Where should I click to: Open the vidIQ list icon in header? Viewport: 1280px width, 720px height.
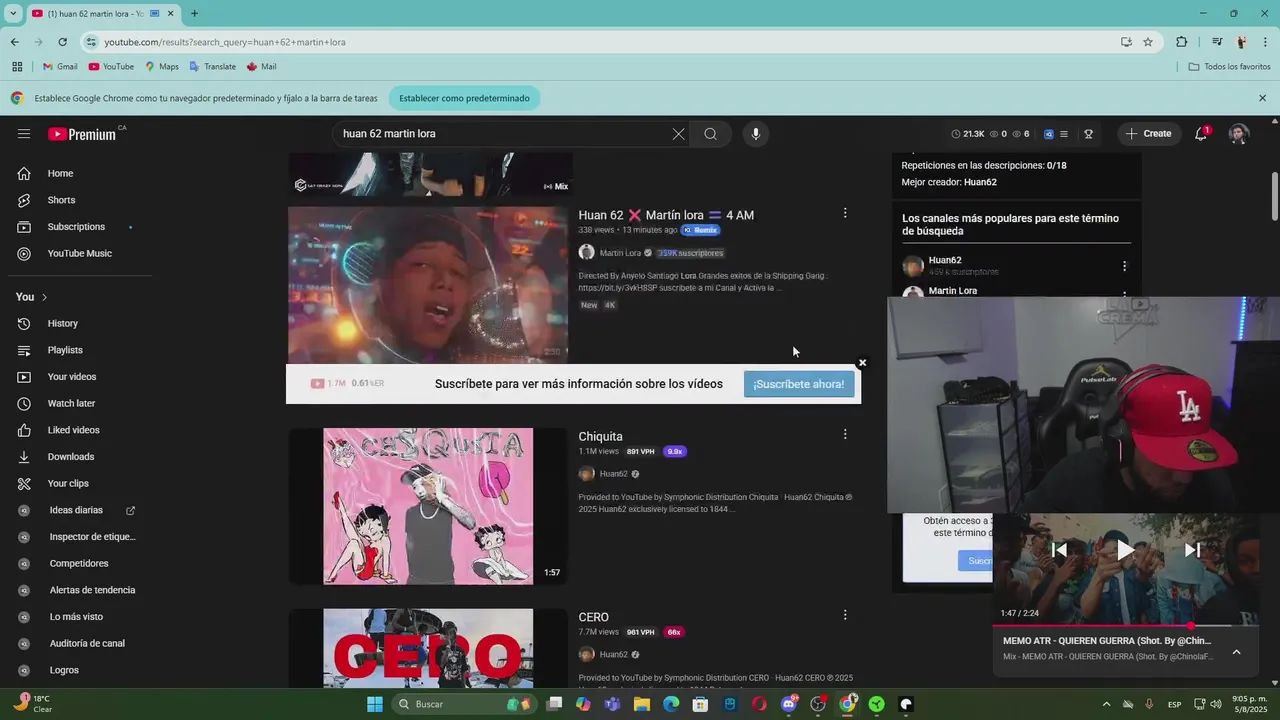[x=1064, y=134]
